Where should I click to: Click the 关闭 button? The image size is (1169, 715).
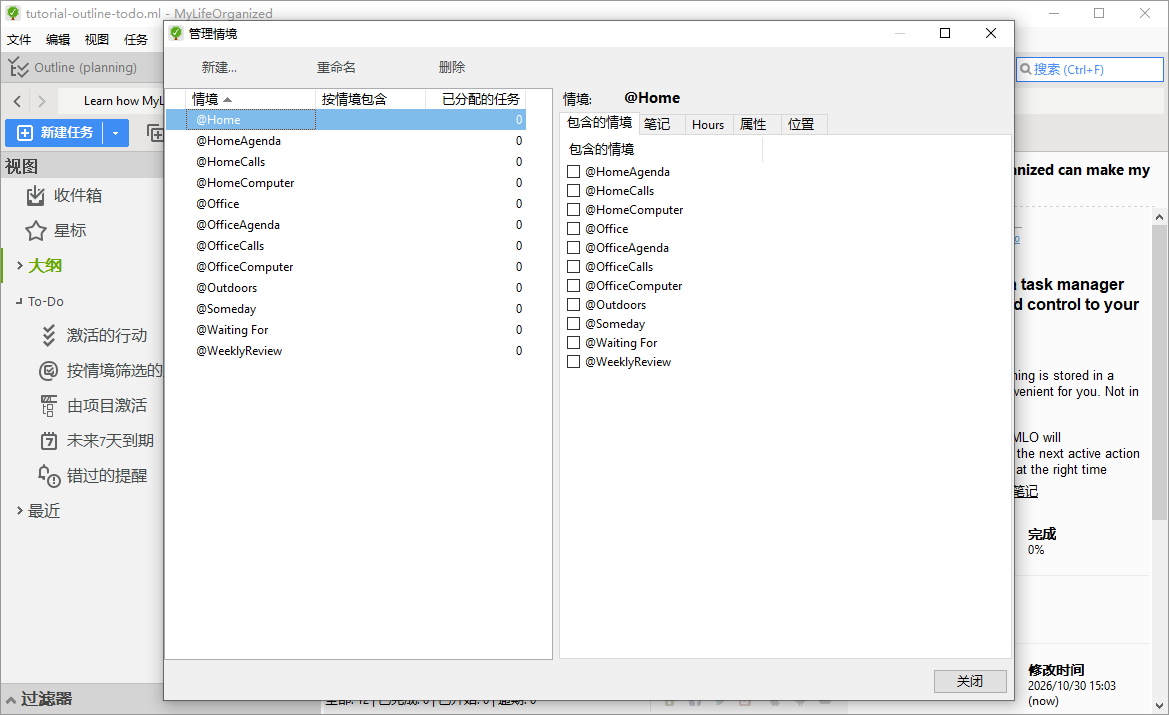pos(970,681)
